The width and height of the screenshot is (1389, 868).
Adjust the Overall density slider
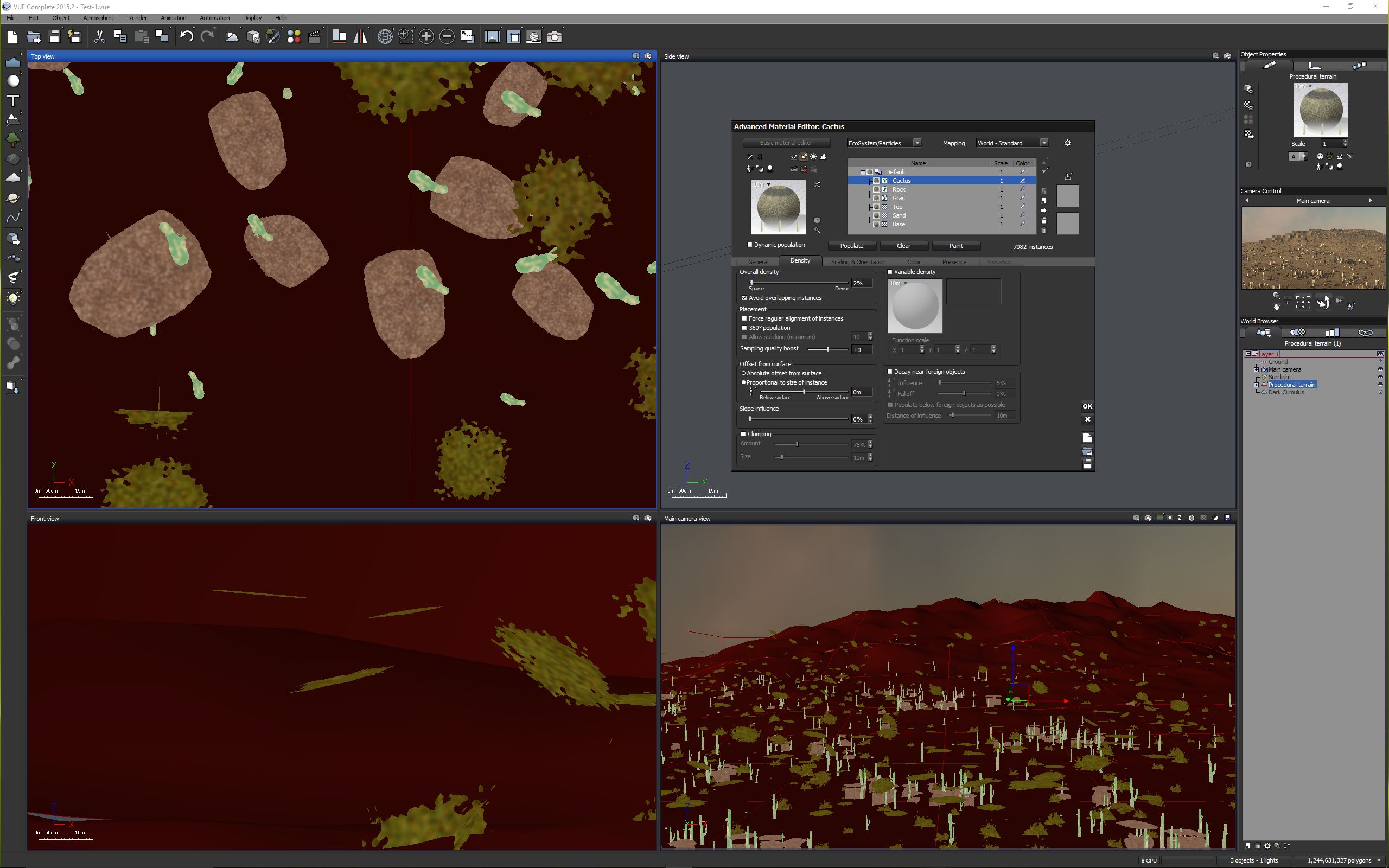coord(751,283)
